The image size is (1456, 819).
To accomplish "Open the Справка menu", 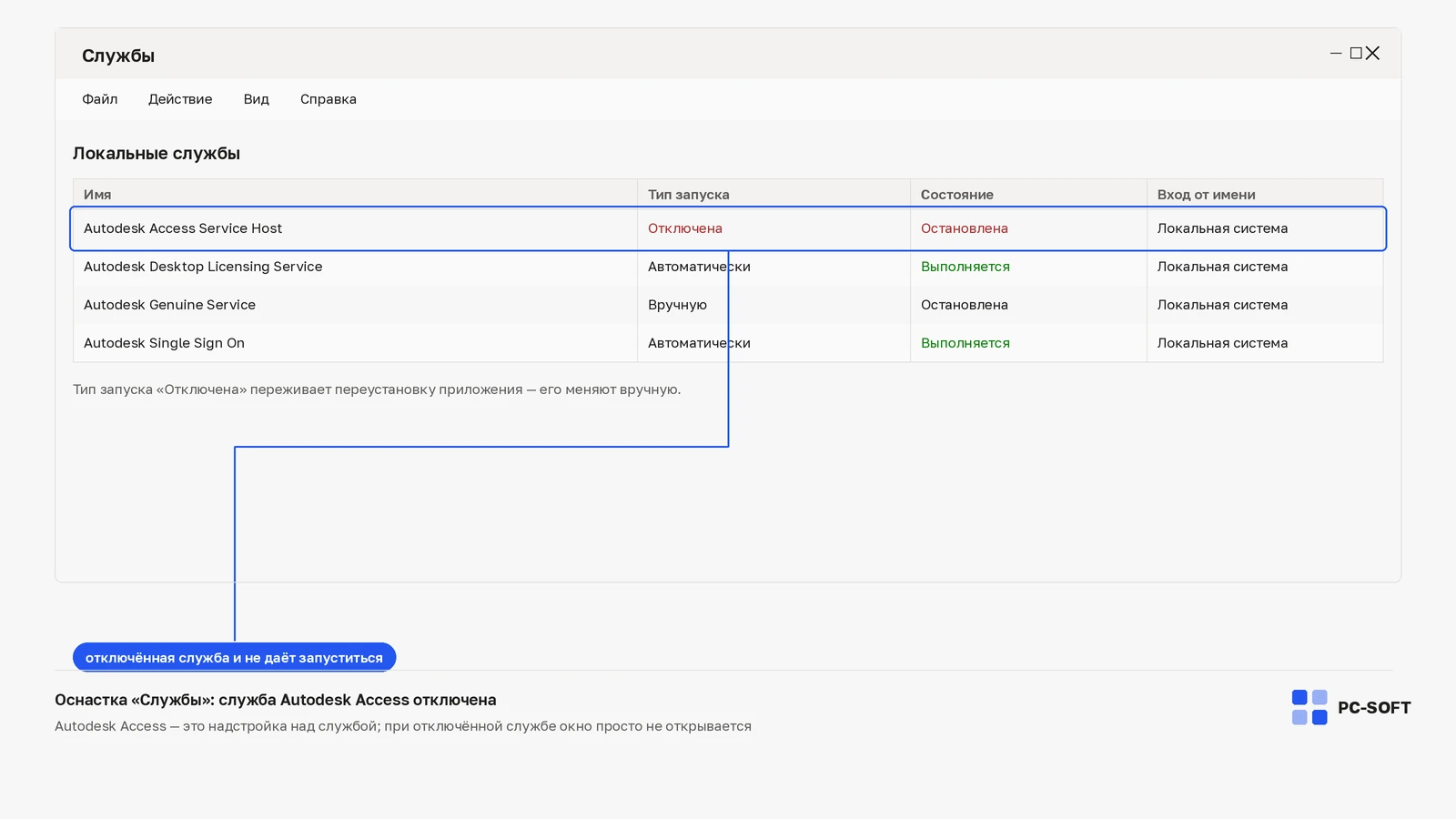I will (328, 99).
